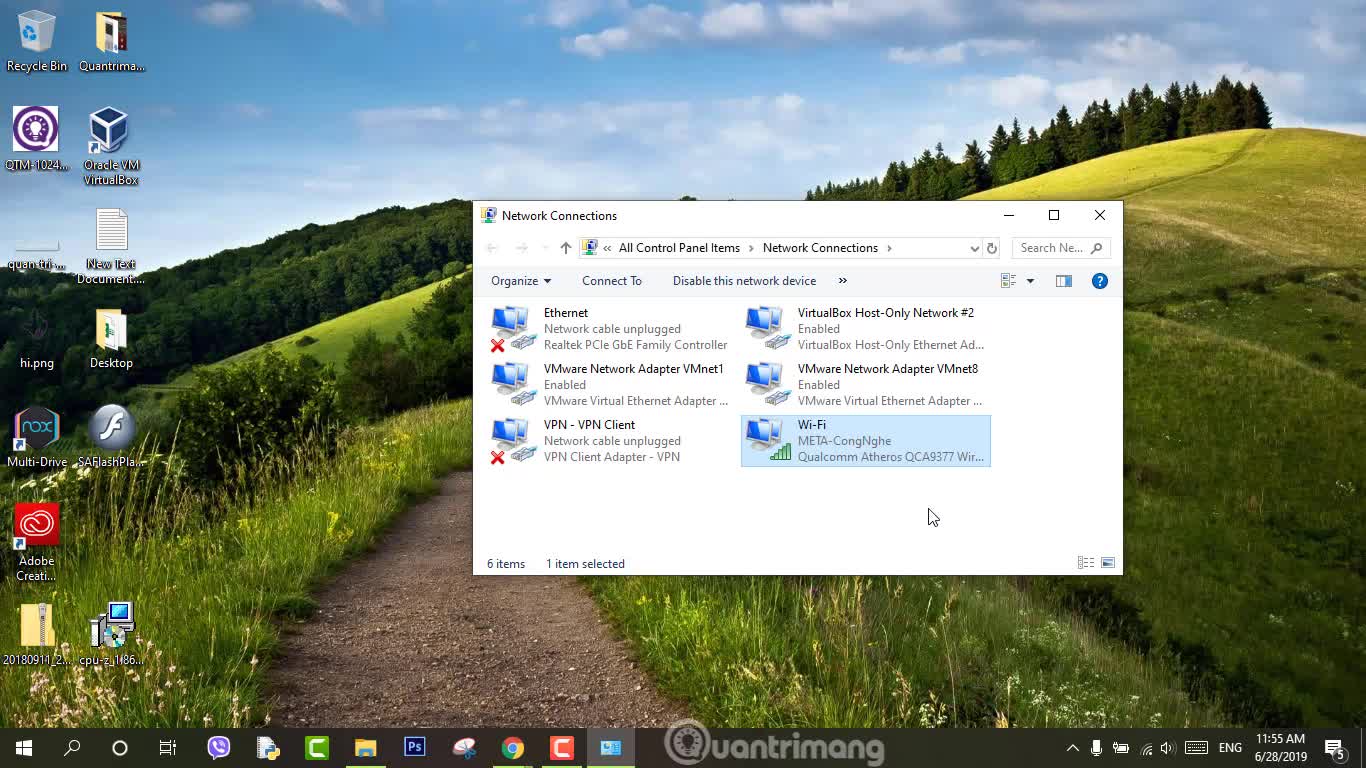This screenshot has width=1366, height=768.
Task: Open the clock showing 11:55 AM
Action: tap(1280, 747)
